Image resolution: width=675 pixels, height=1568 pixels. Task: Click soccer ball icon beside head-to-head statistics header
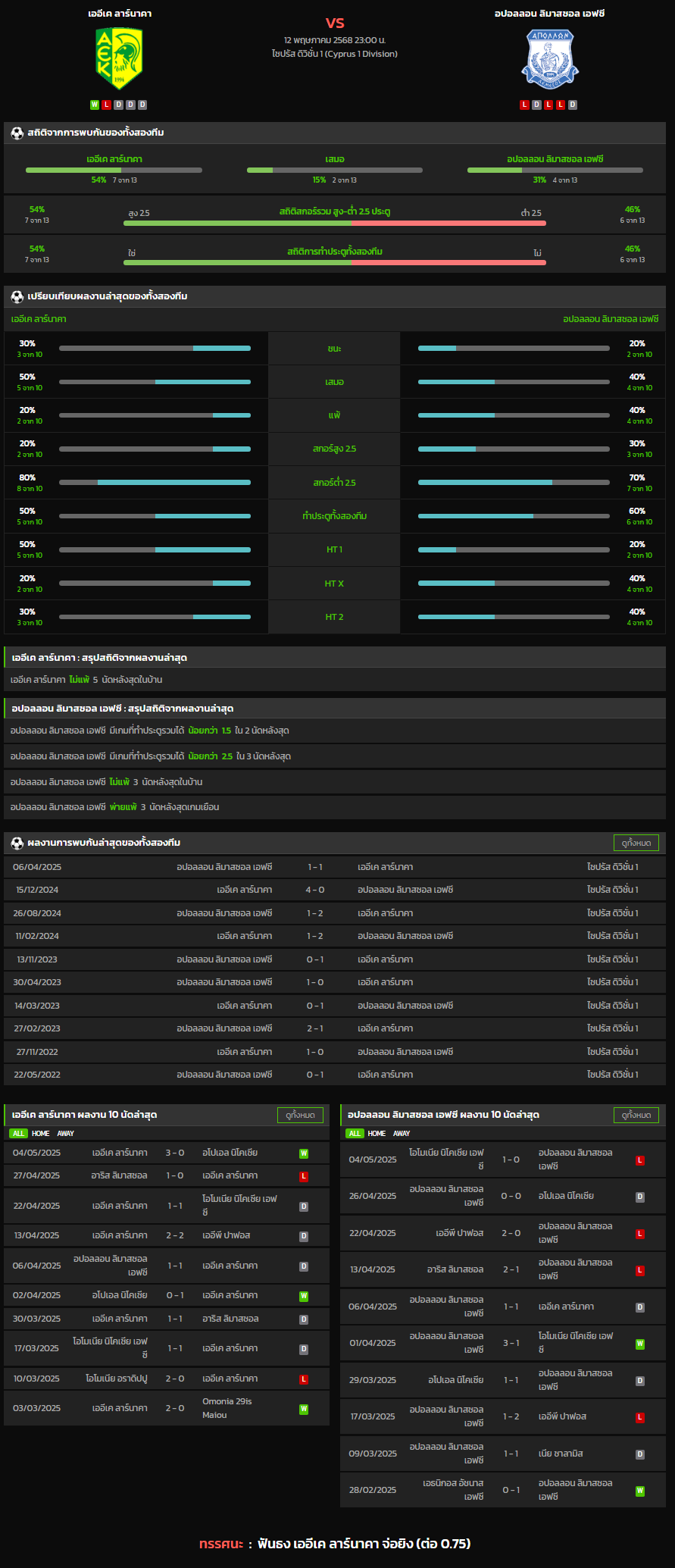click(x=17, y=133)
